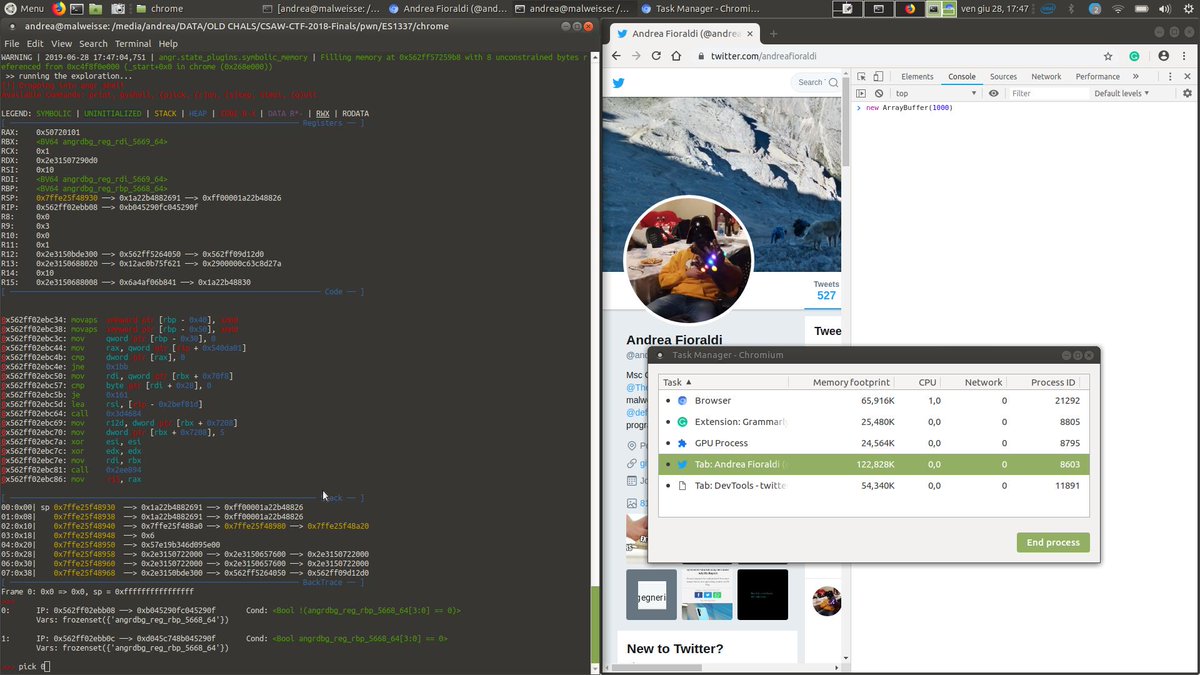This screenshot has width=1200, height=675.
Task: Expand more DevTools tabs chevron
Action: (1137, 76)
